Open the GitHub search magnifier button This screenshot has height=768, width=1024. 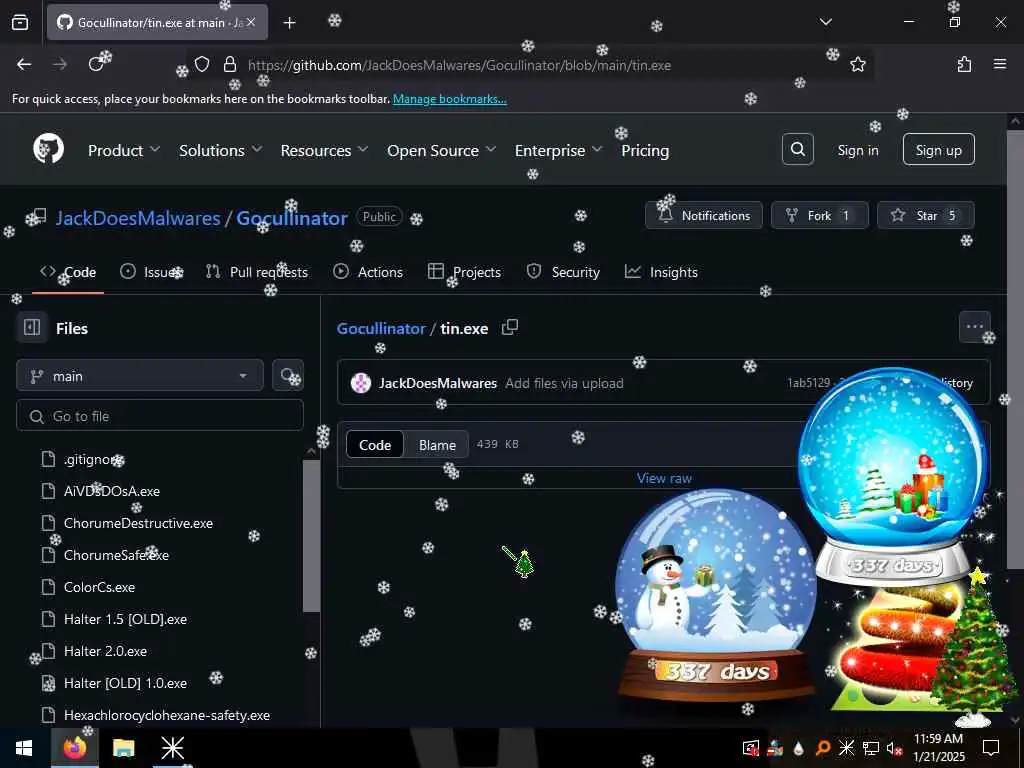point(797,150)
